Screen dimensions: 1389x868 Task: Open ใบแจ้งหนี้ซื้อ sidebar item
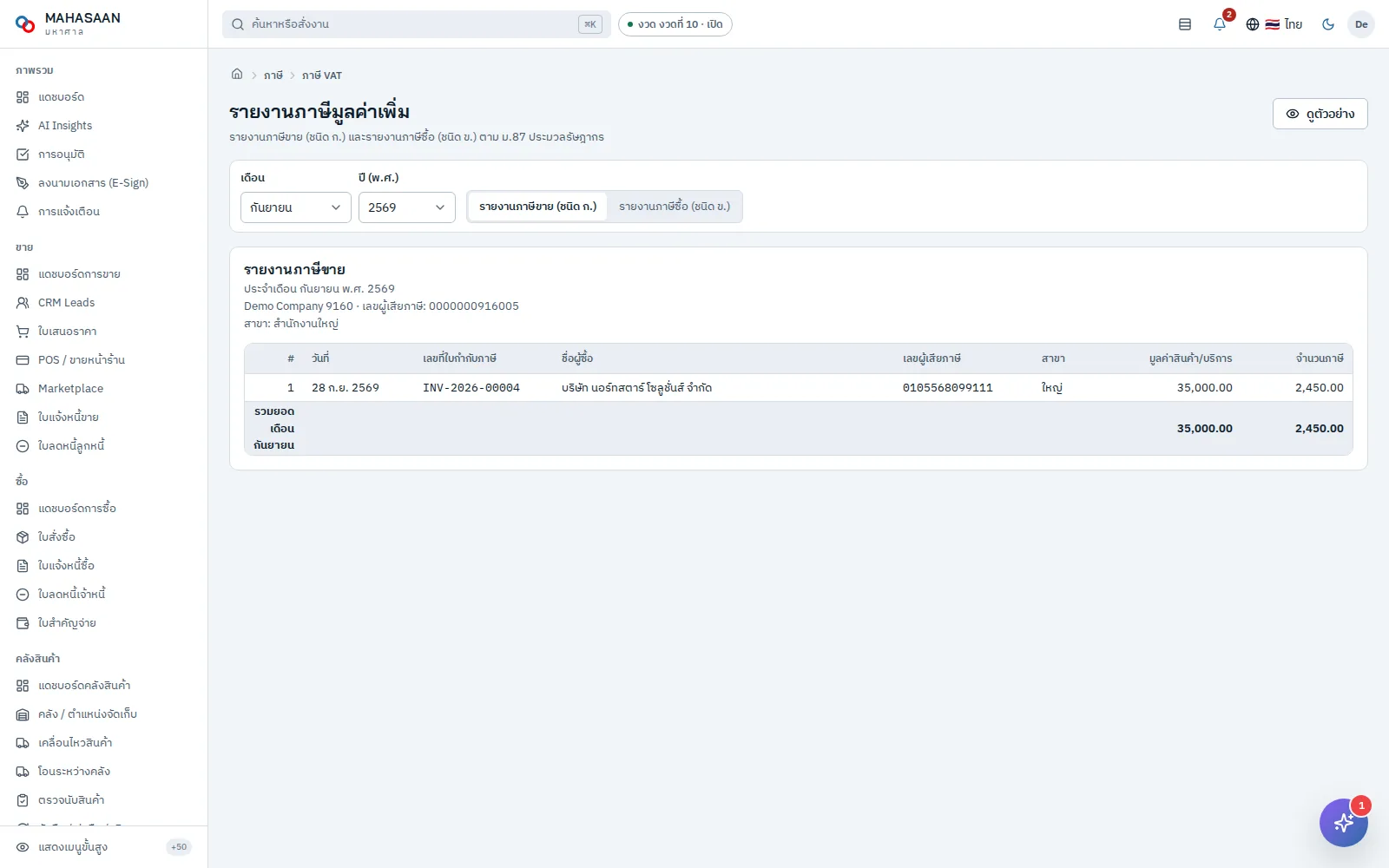pyautogui.click(x=104, y=566)
